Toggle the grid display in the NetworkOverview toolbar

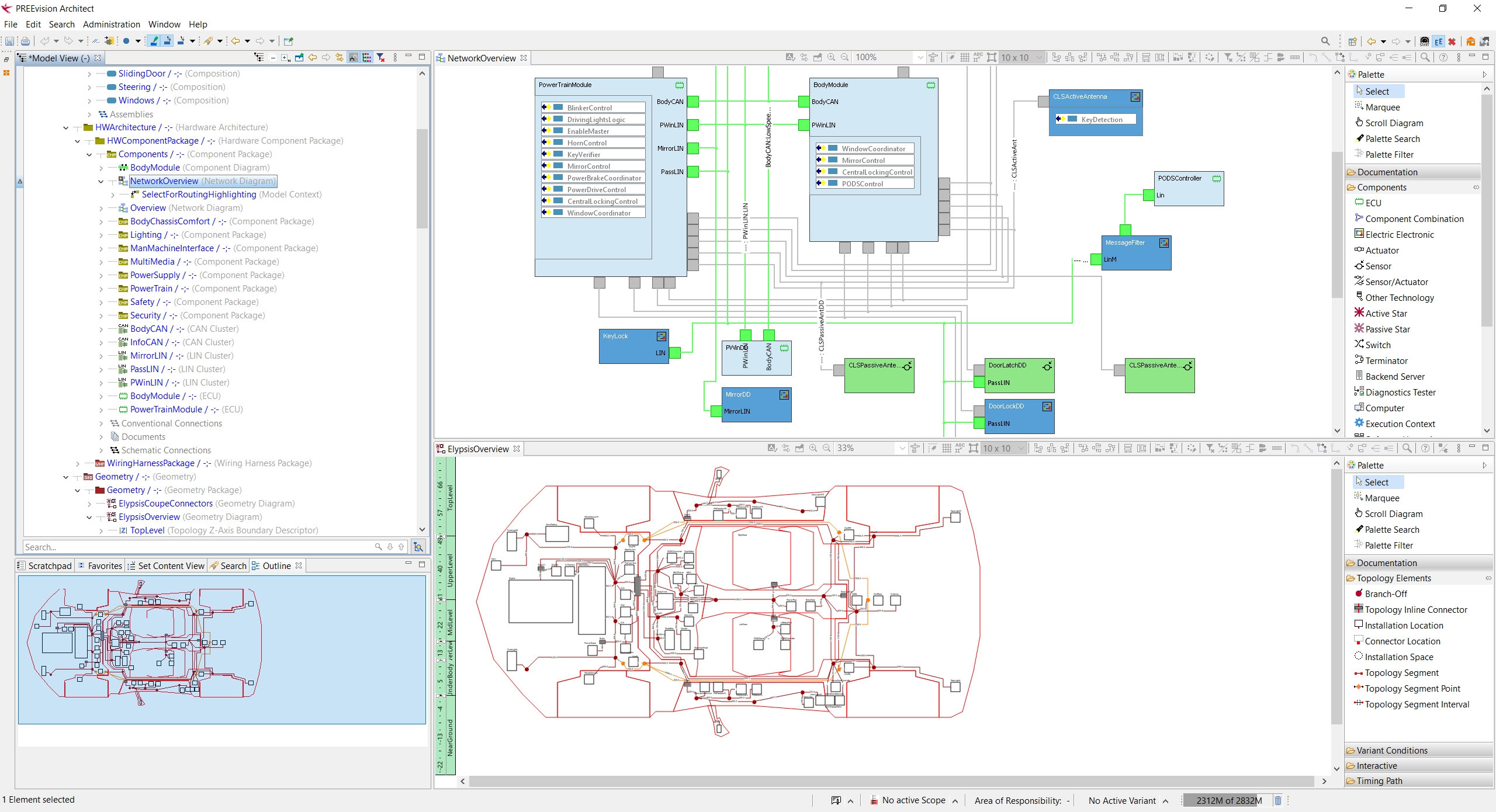point(964,57)
